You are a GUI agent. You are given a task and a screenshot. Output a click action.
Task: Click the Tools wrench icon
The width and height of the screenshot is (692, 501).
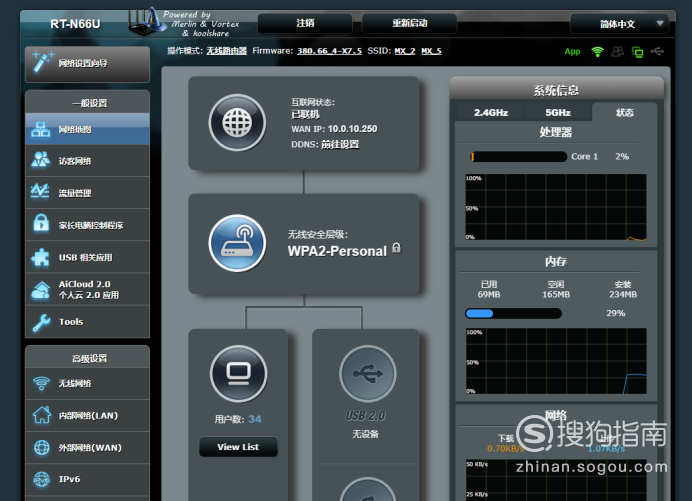[41, 323]
